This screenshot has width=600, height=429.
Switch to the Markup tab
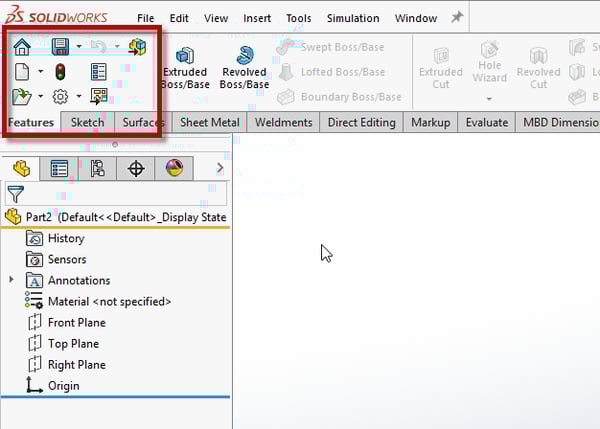430,122
